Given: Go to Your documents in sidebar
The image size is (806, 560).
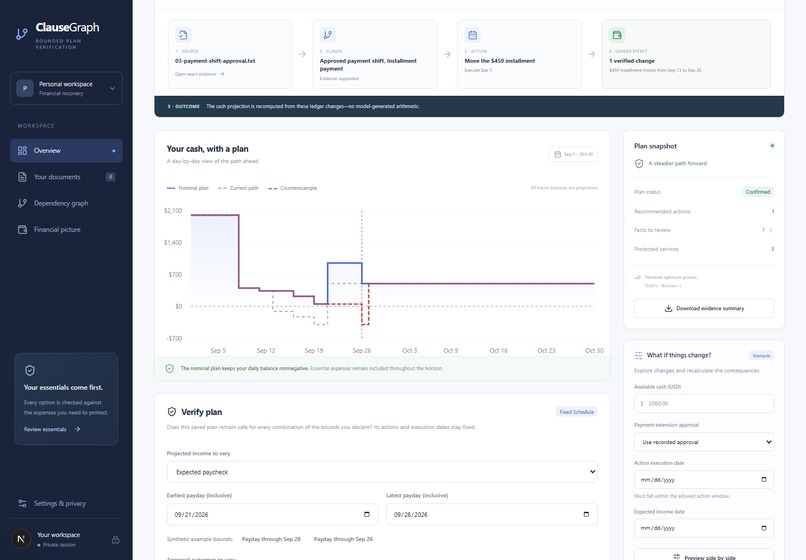Looking at the screenshot, I should click(x=66, y=177).
